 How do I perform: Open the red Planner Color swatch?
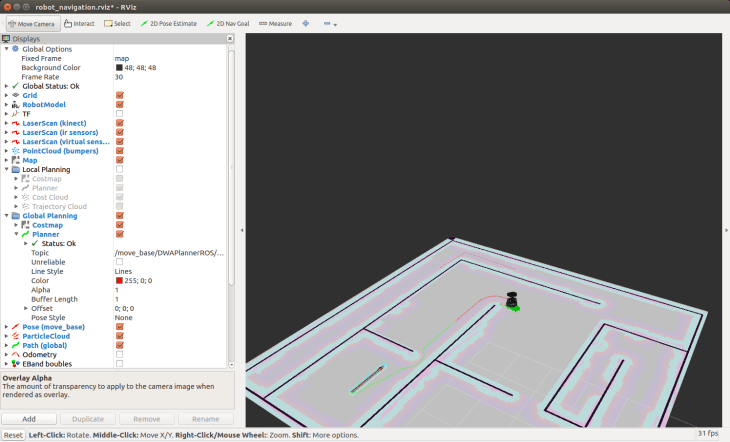tap(119, 280)
